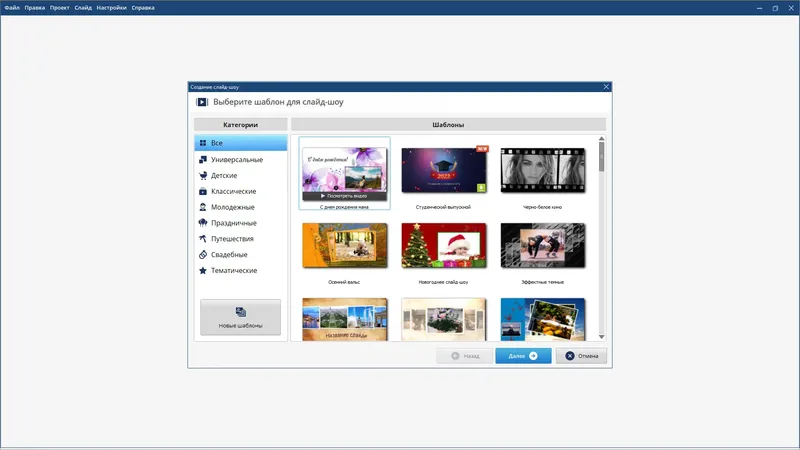This screenshot has height=450, width=800.
Task: Choose the Классические category label
Action: 234,191
